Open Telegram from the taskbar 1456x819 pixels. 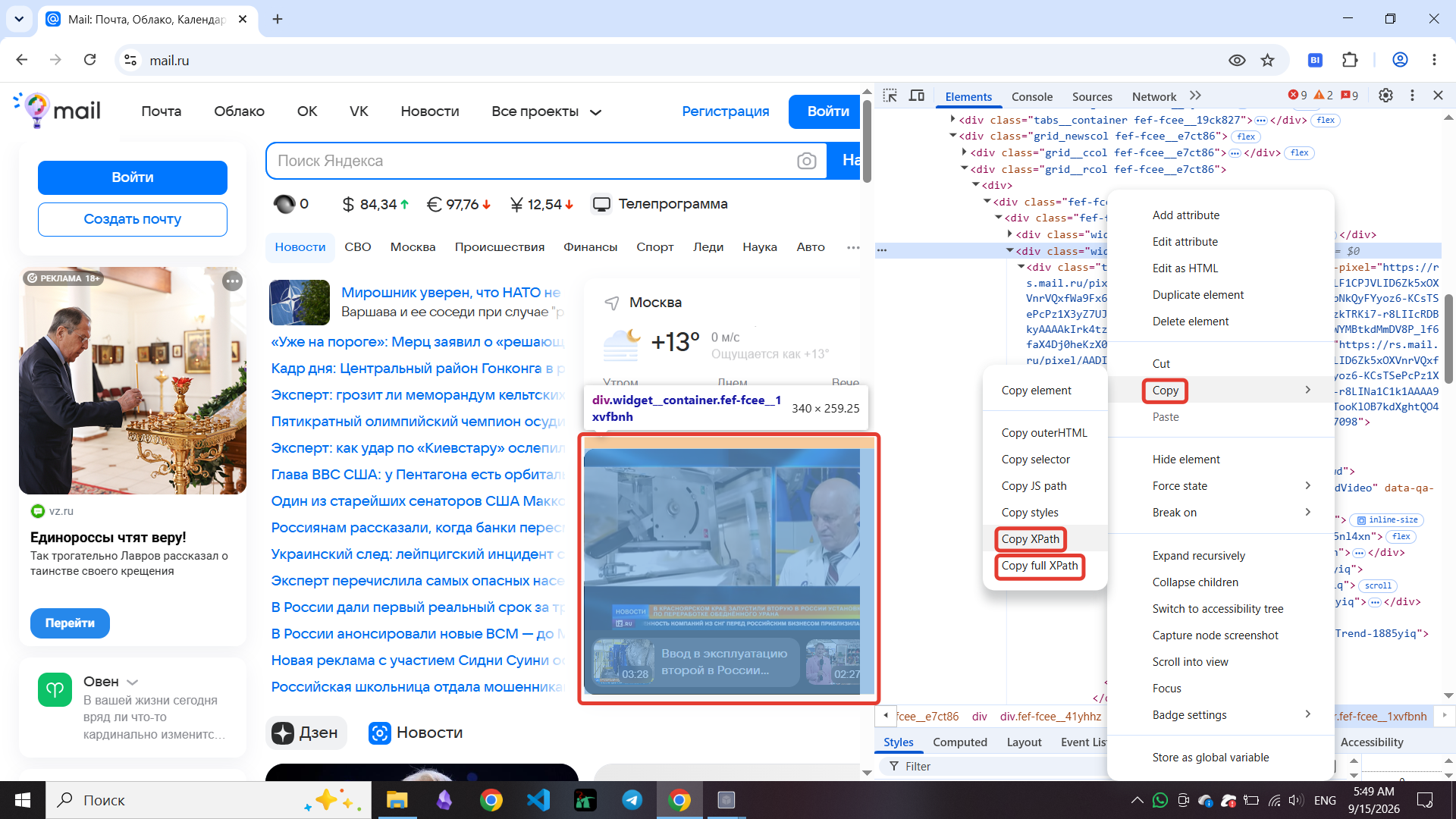632,800
